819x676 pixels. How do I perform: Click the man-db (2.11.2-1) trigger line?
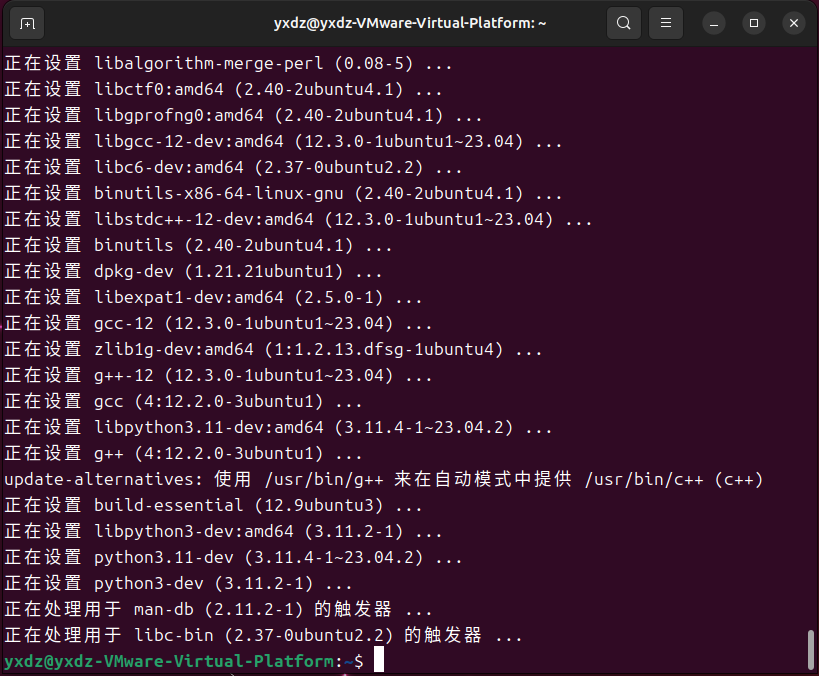click(x=218, y=609)
